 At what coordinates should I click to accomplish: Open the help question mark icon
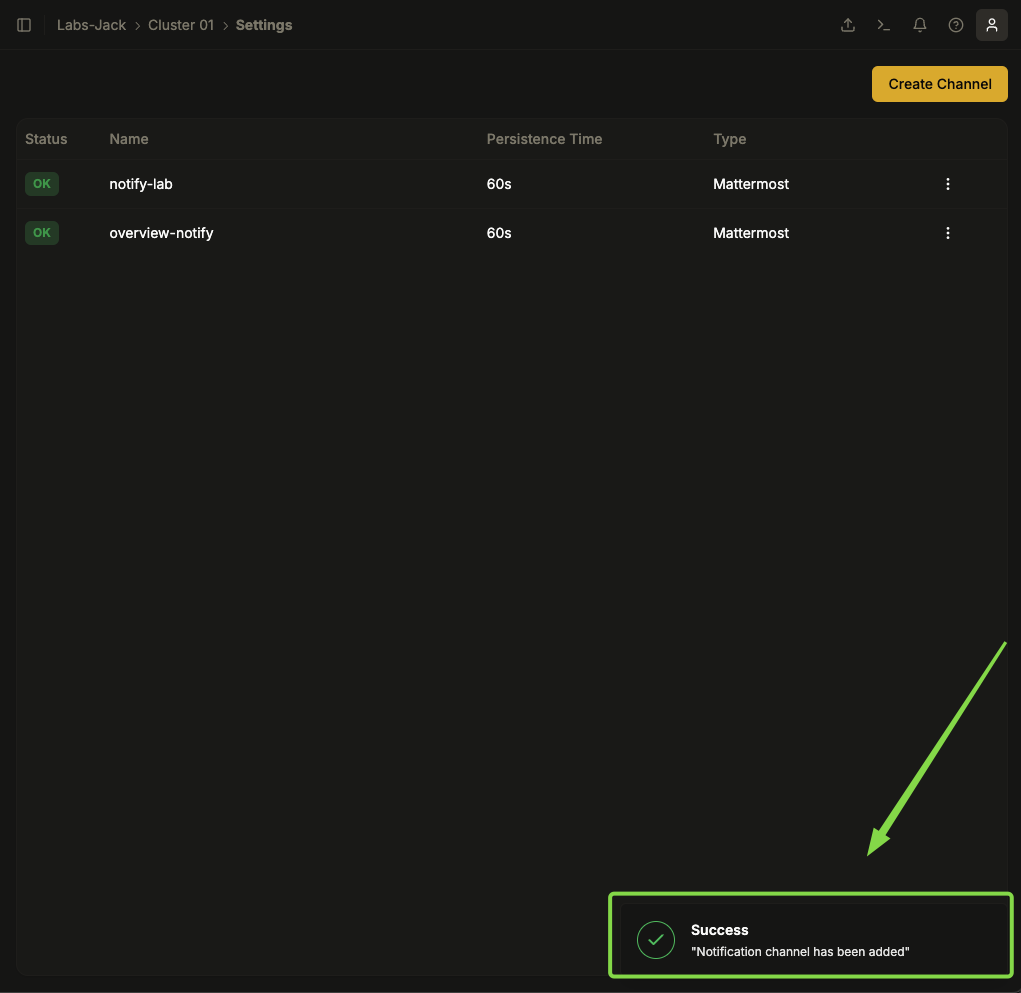(955, 25)
